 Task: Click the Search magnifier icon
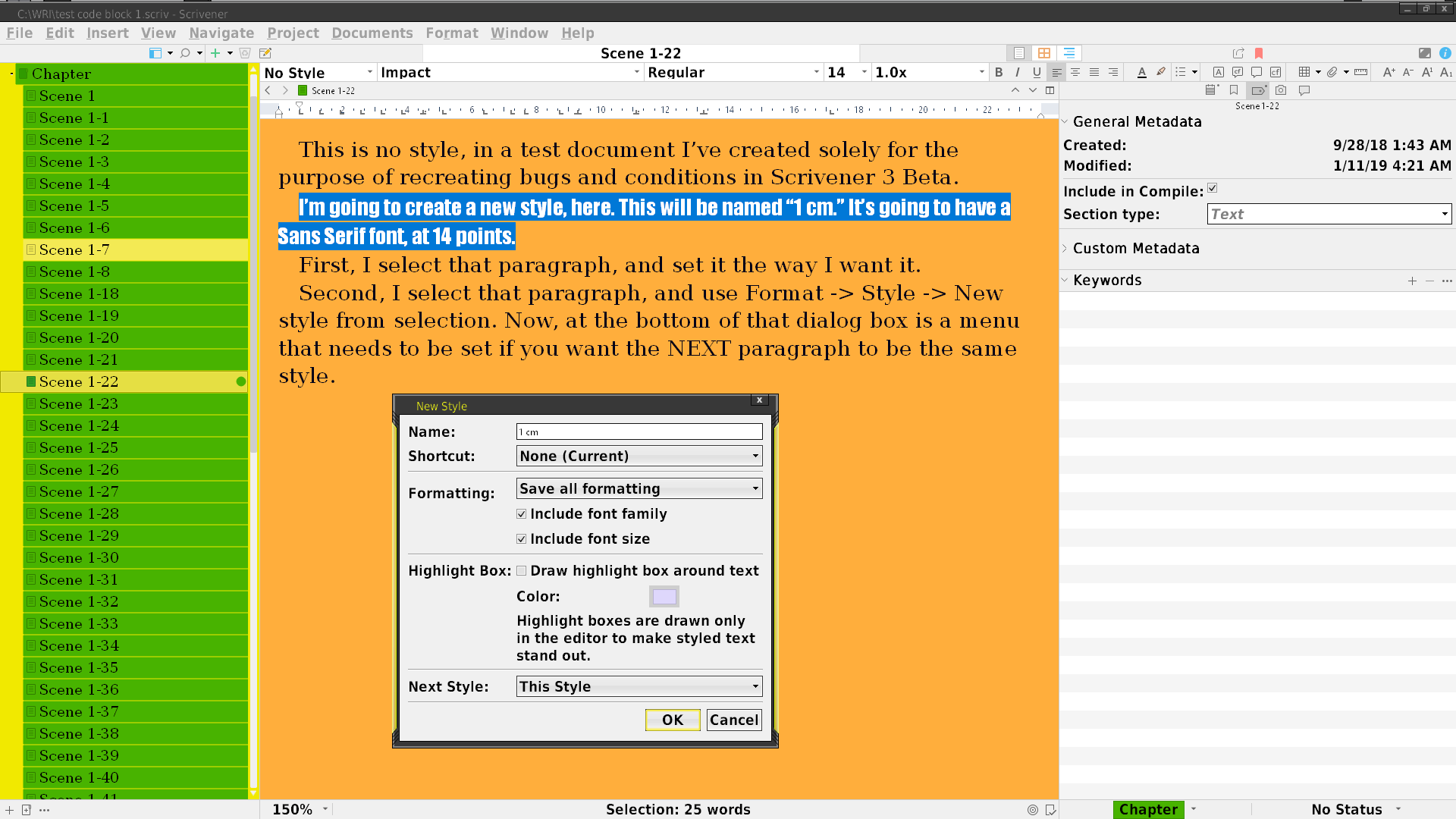[185, 53]
